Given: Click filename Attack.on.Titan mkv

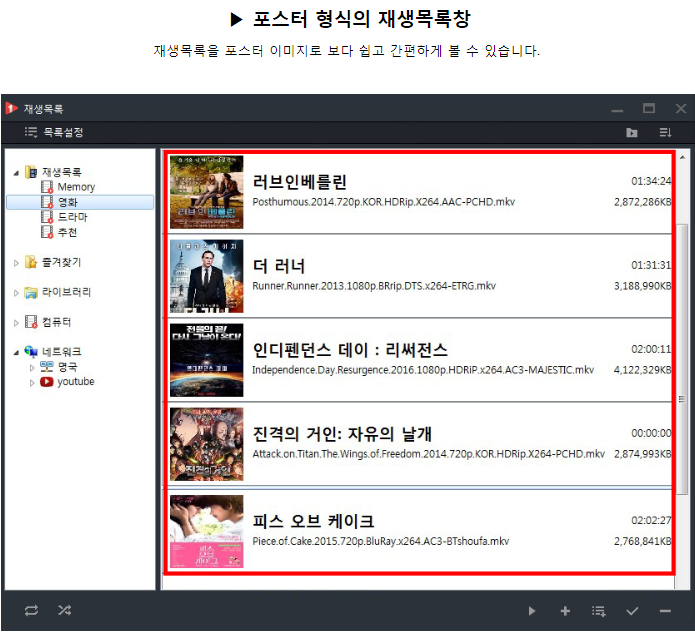Looking at the screenshot, I should [429, 454].
